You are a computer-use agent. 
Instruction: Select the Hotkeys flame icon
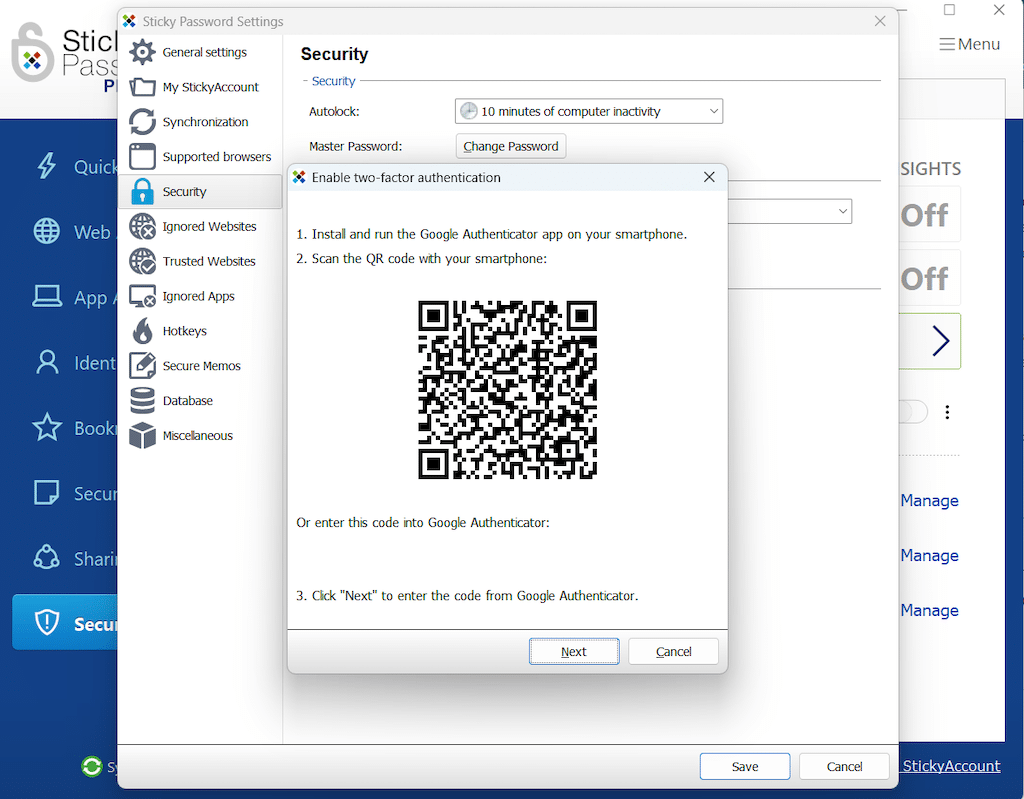click(x=143, y=331)
